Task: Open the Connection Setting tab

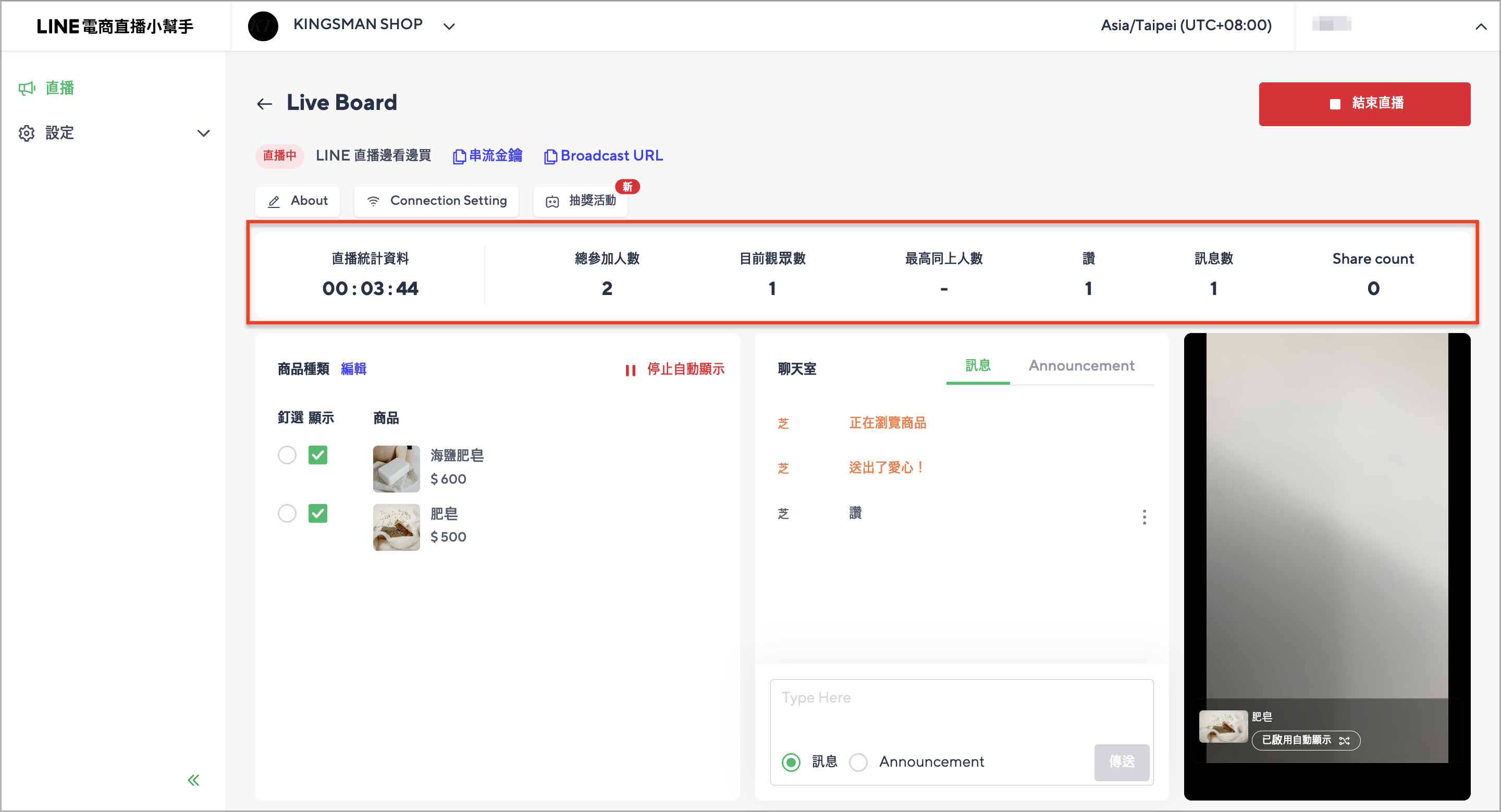Action: pos(436,201)
